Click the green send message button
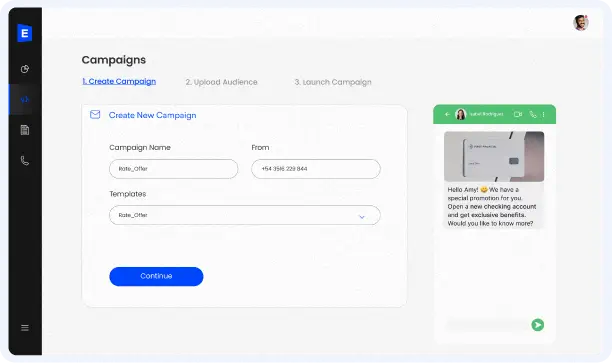The height and width of the screenshot is (363, 612). point(537,325)
